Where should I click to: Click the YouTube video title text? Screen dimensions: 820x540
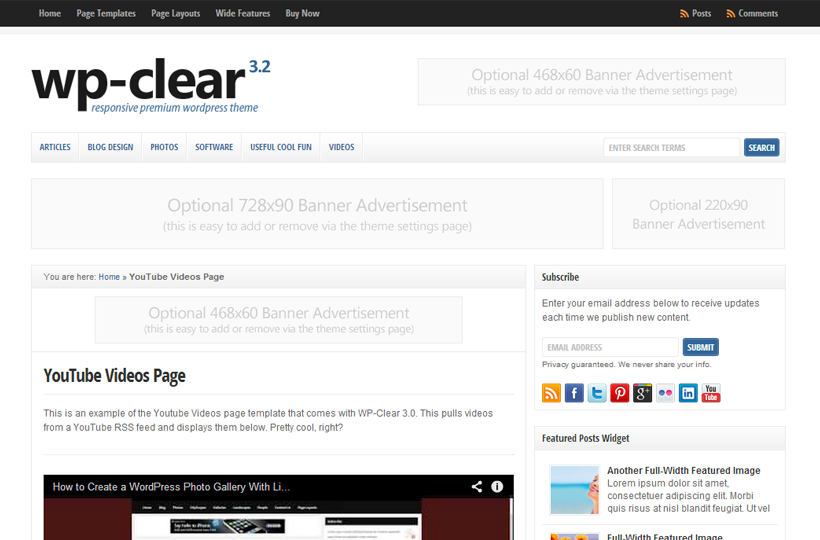(x=172, y=487)
